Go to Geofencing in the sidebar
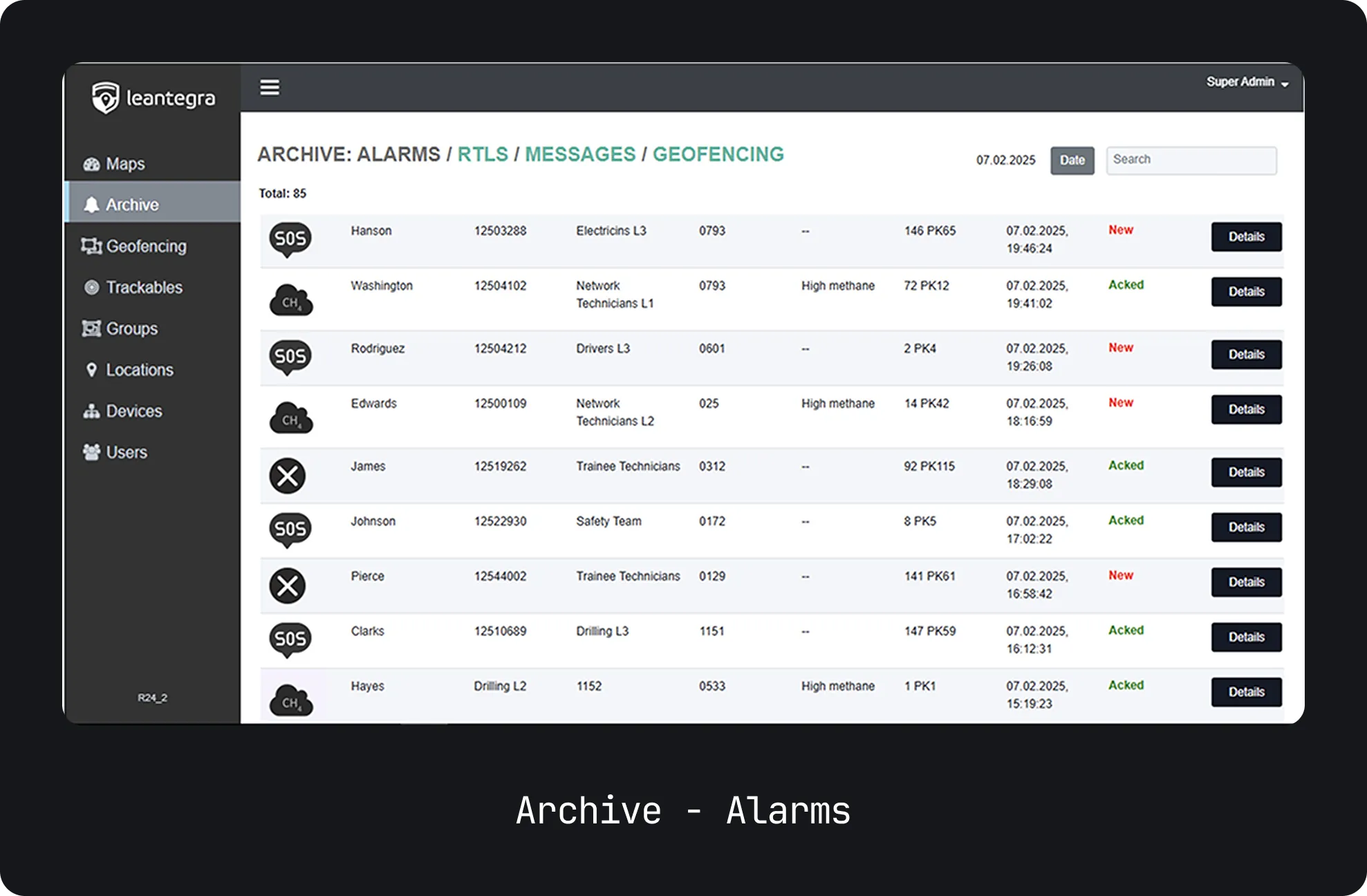 click(145, 246)
